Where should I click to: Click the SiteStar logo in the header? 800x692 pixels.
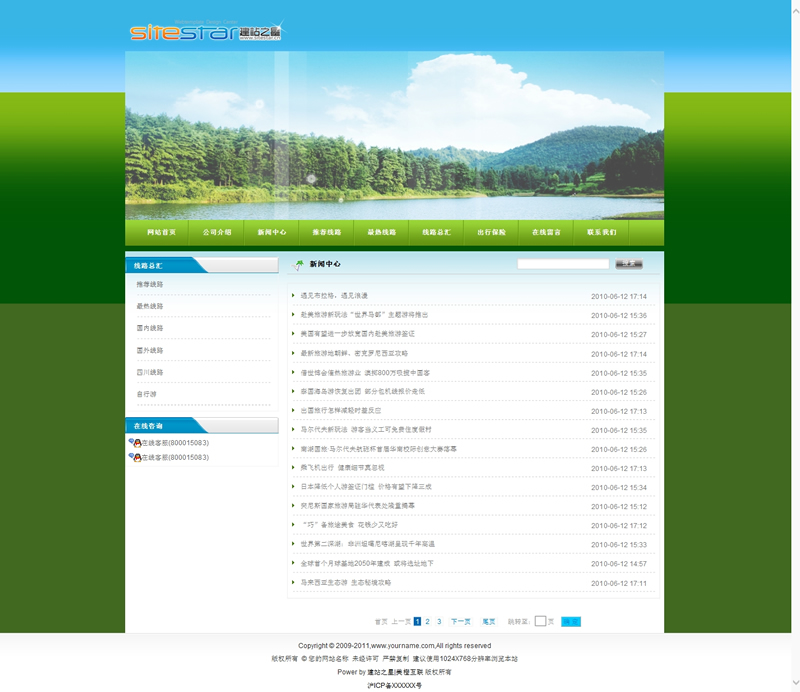point(206,32)
